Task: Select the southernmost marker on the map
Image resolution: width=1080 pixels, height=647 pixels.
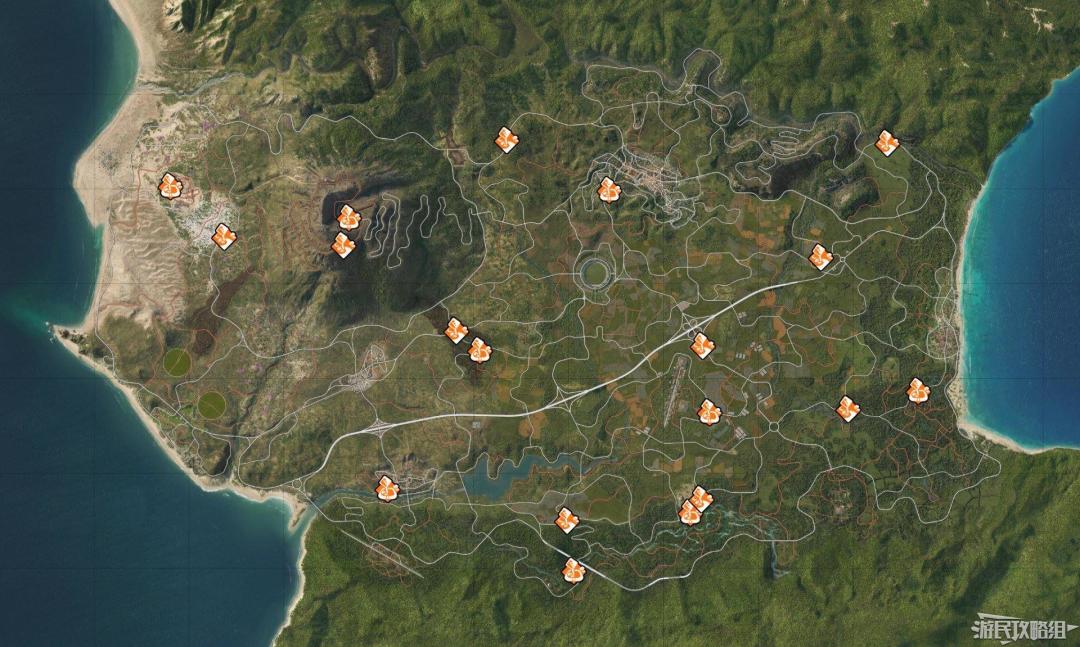Action: (x=573, y=571)
